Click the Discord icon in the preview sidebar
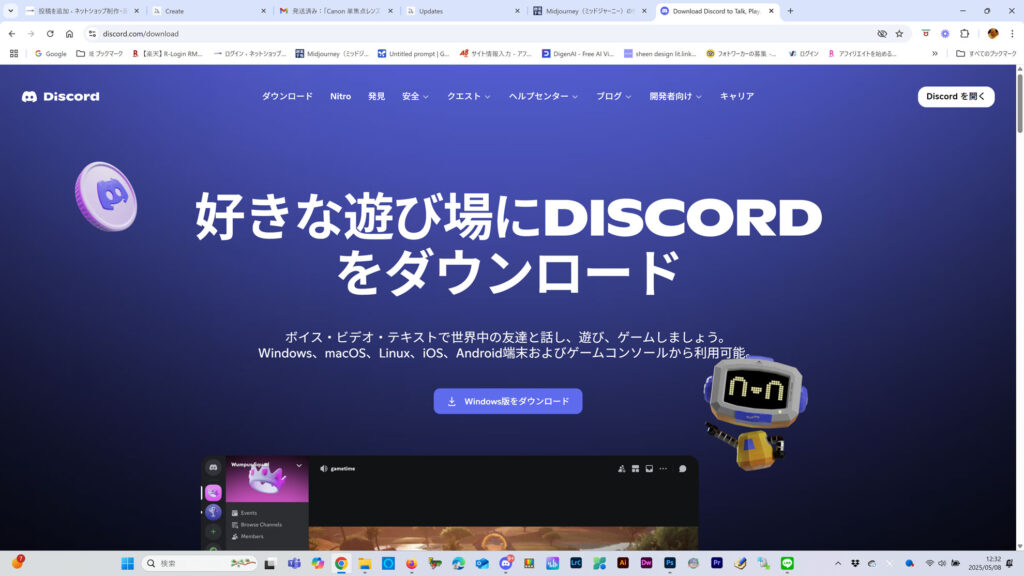1024x576 pixels. (x=213, y=468)
